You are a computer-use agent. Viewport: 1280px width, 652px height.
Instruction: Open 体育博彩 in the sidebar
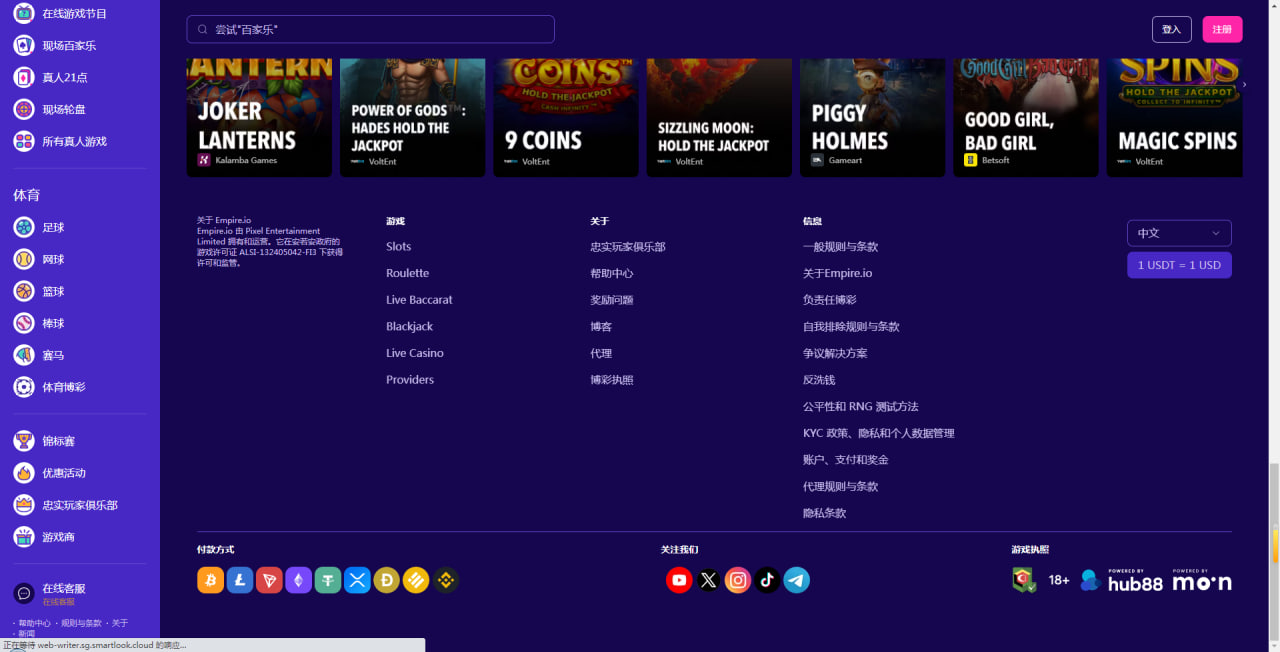(x=64, y=388)
